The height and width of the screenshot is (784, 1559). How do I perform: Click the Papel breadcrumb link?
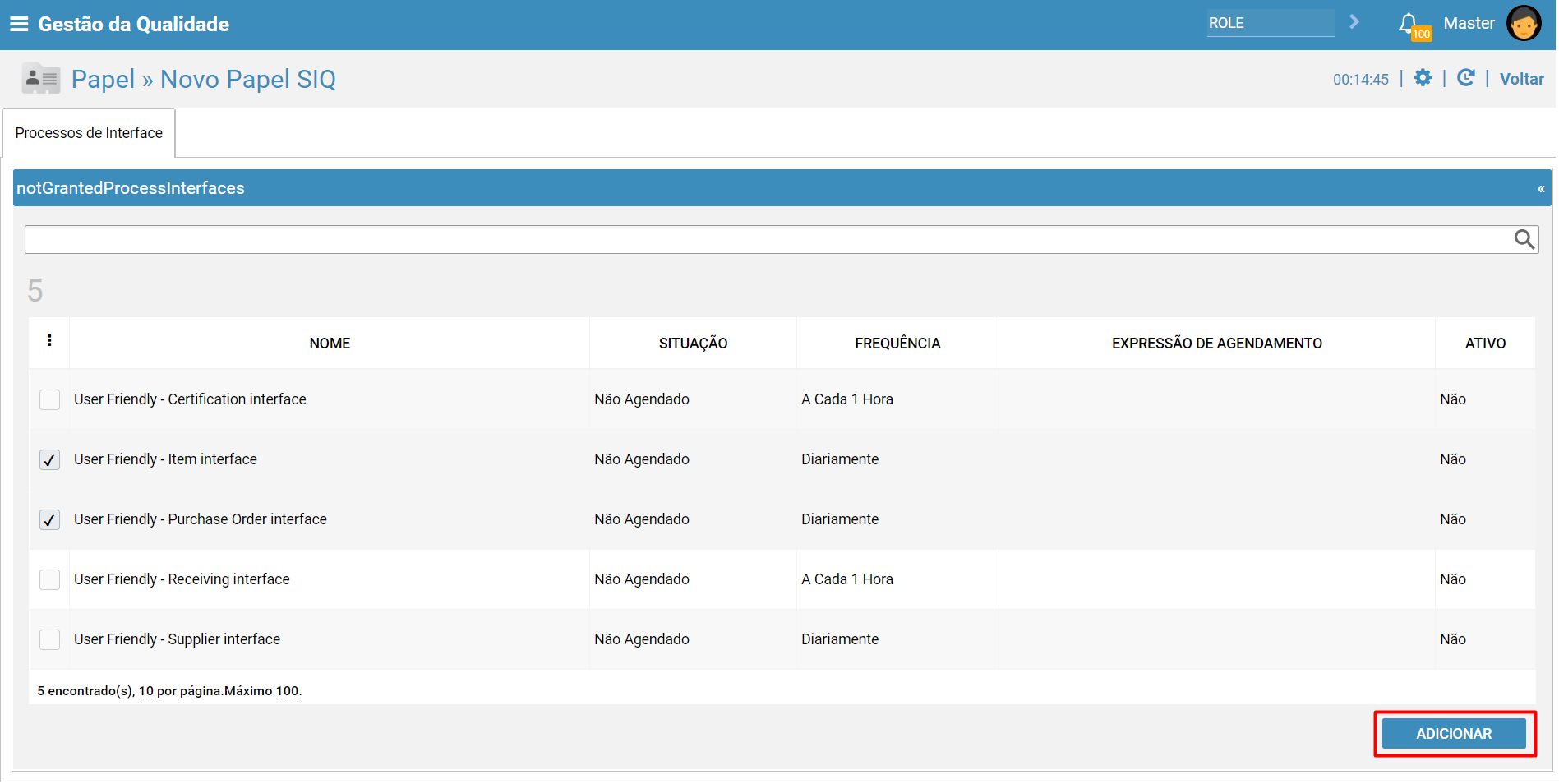[x=103, y=79]
